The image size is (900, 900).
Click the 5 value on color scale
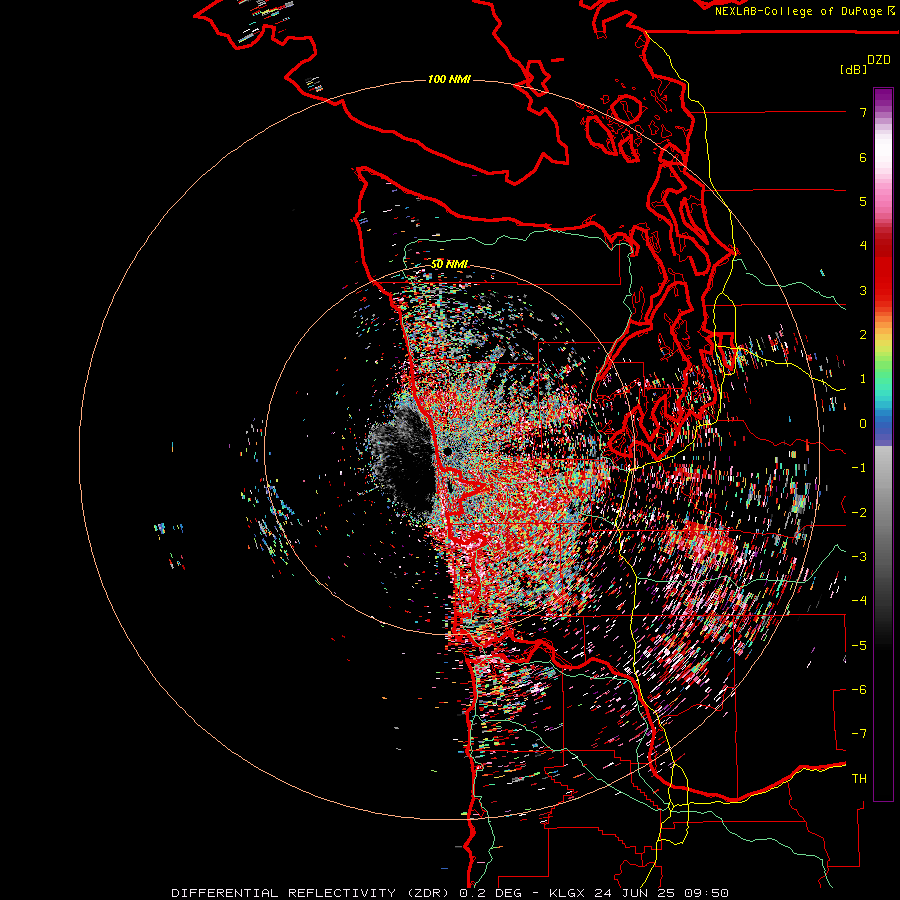[x=863, y=201]
